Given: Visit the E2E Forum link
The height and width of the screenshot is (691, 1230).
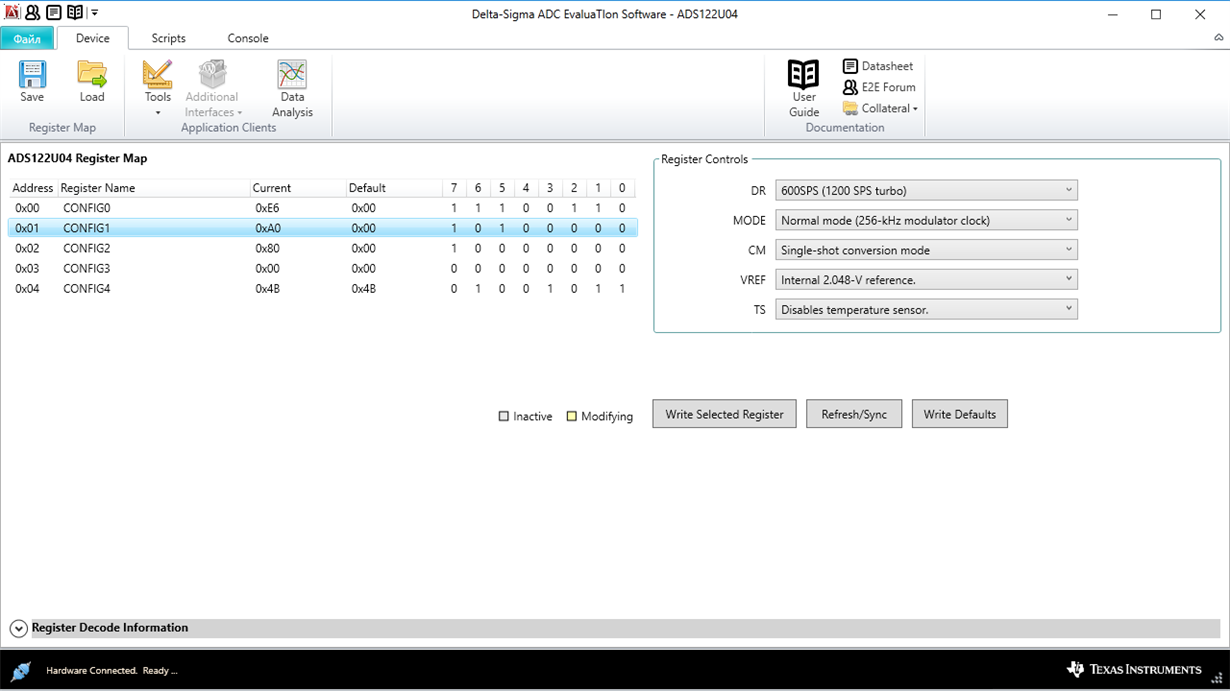Looking at the screenshot, I should (879, 87).
